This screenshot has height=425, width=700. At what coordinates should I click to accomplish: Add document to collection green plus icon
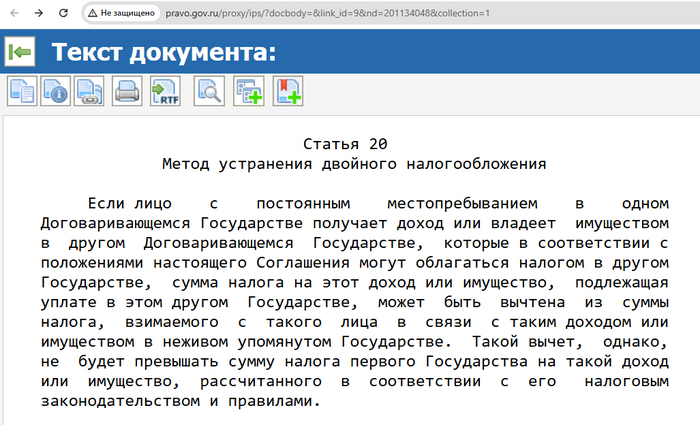[x=248, y=91]
